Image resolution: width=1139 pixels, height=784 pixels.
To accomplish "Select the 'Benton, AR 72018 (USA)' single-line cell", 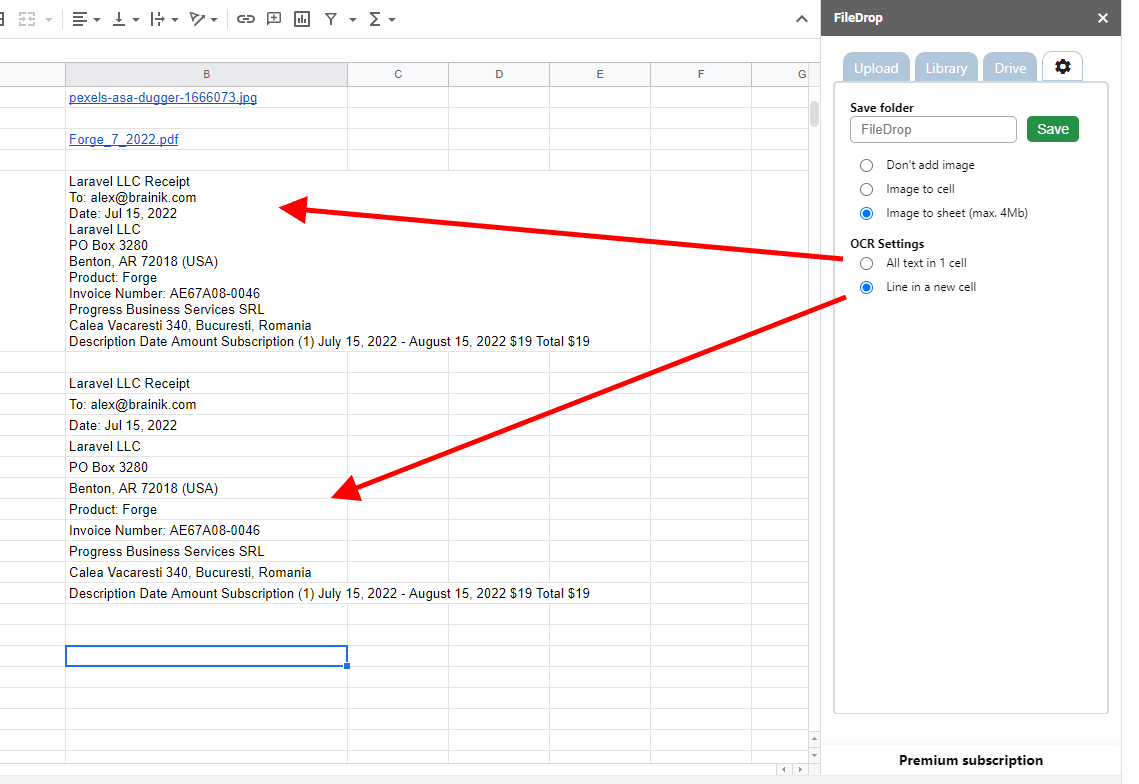I will tap(206, 489).
